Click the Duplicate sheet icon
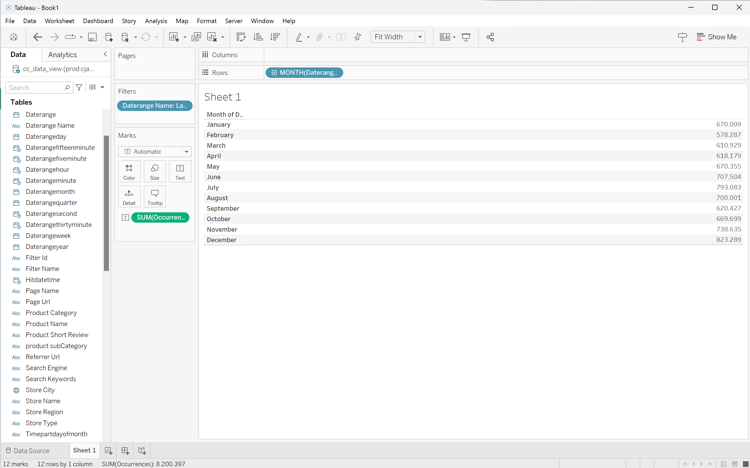 [196, 37]
